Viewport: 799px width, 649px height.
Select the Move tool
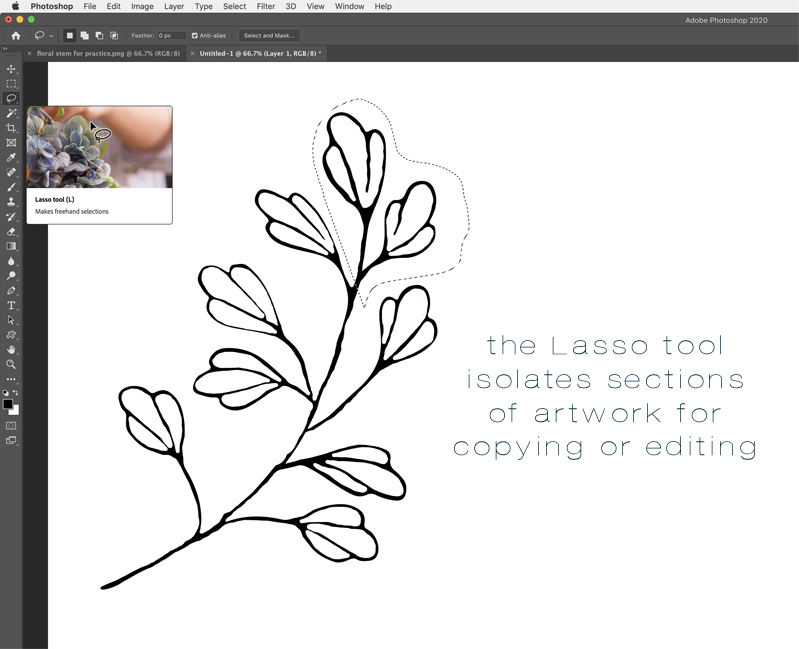point(12,69)
